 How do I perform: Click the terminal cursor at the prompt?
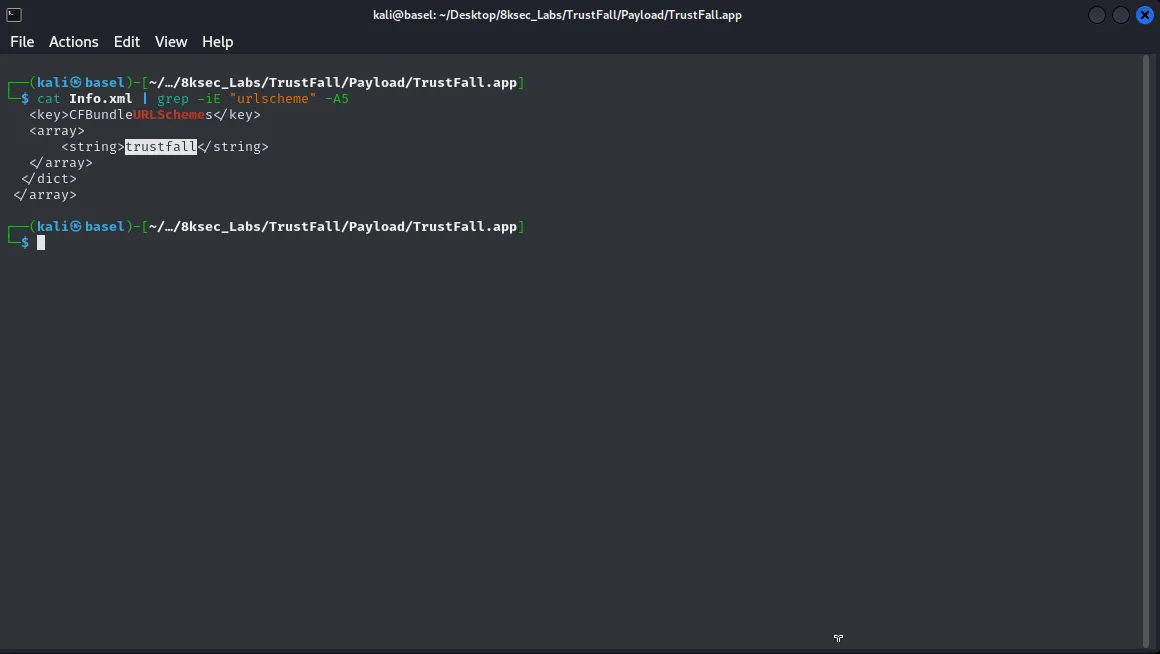point(41,243)
